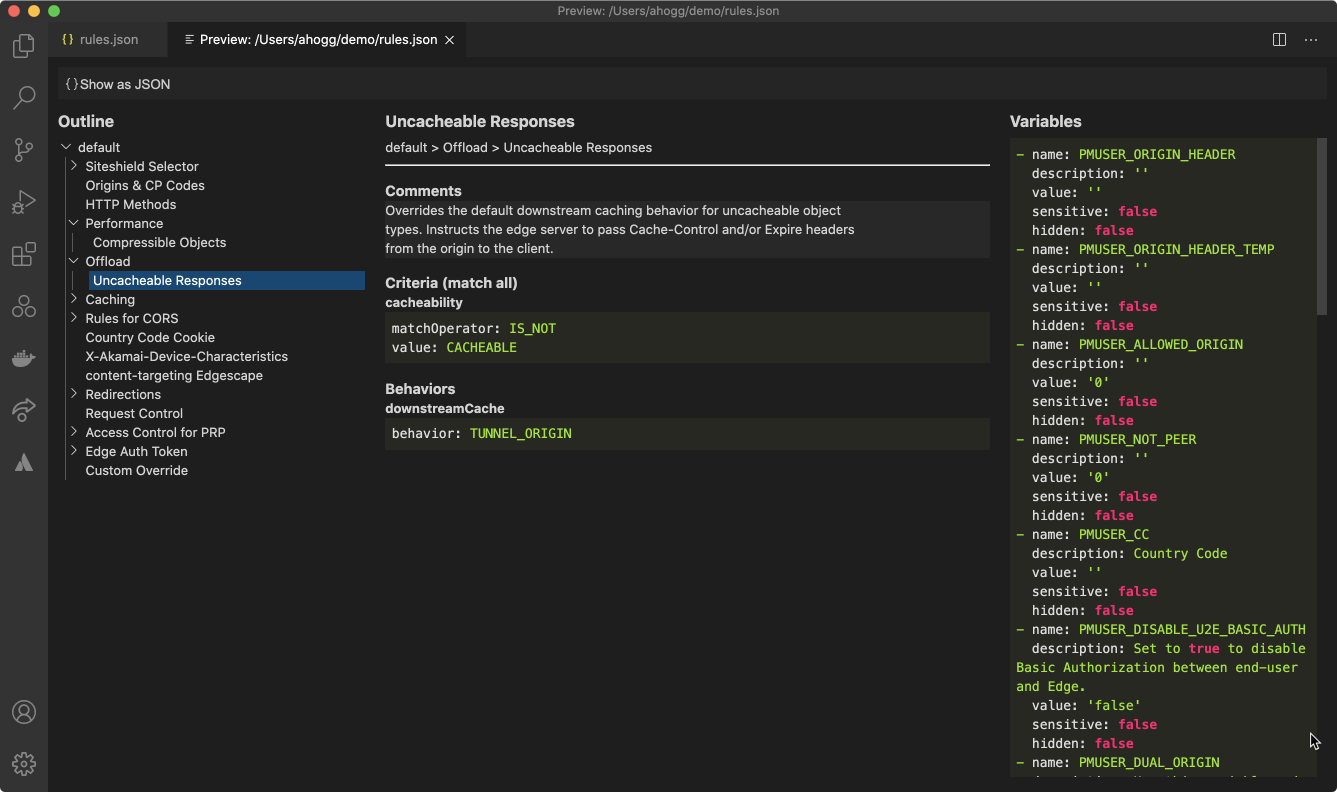Viewport: 1337px width, 792px height.
Task: Select the Preview rules.json tab
Action: 318,40
